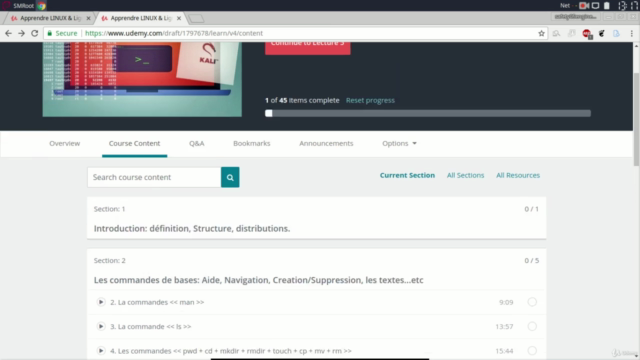The height and width of the screenshot is (360, 640).
Task: Mark lecture 3 ls as complete
Action: point(532,327)
